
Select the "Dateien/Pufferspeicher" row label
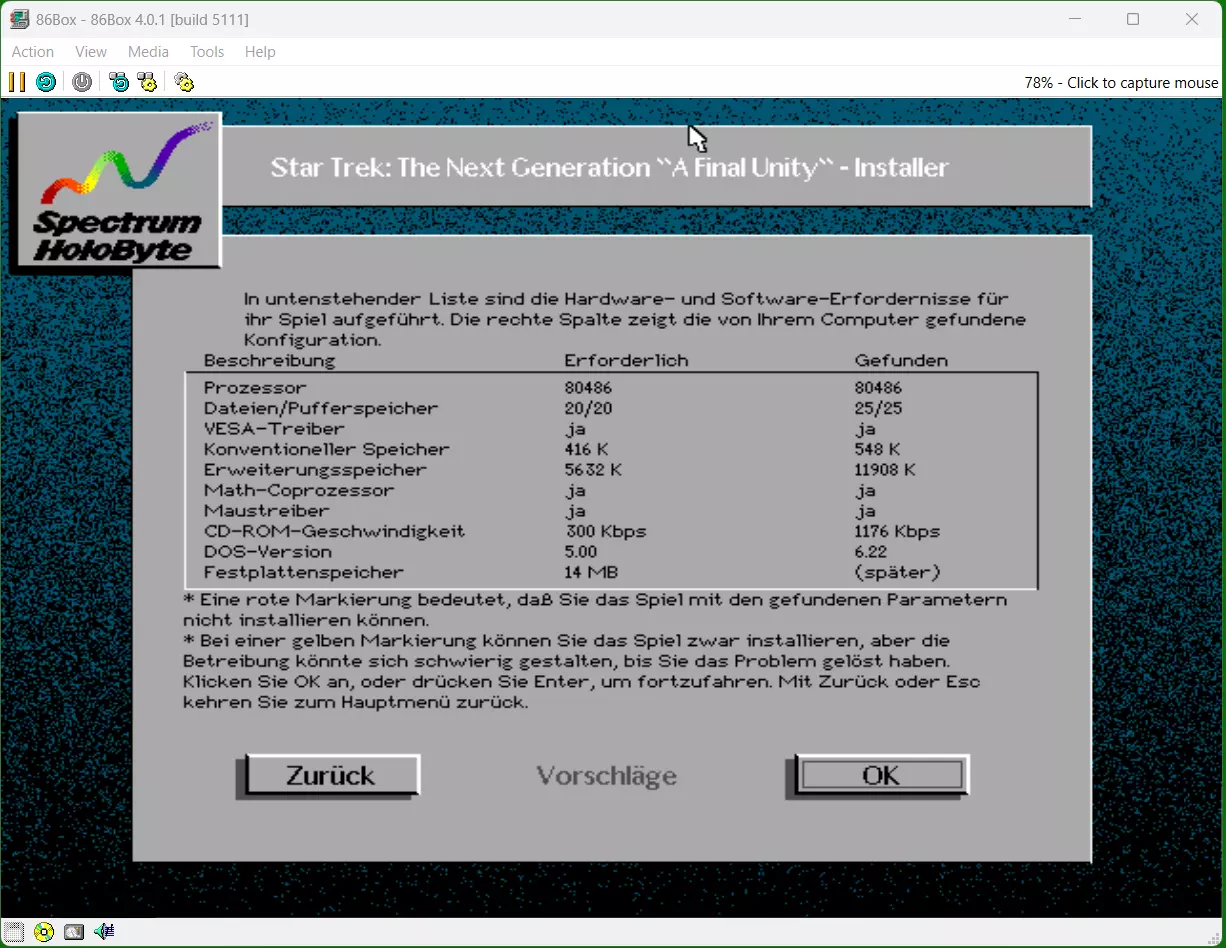point(321,408)
